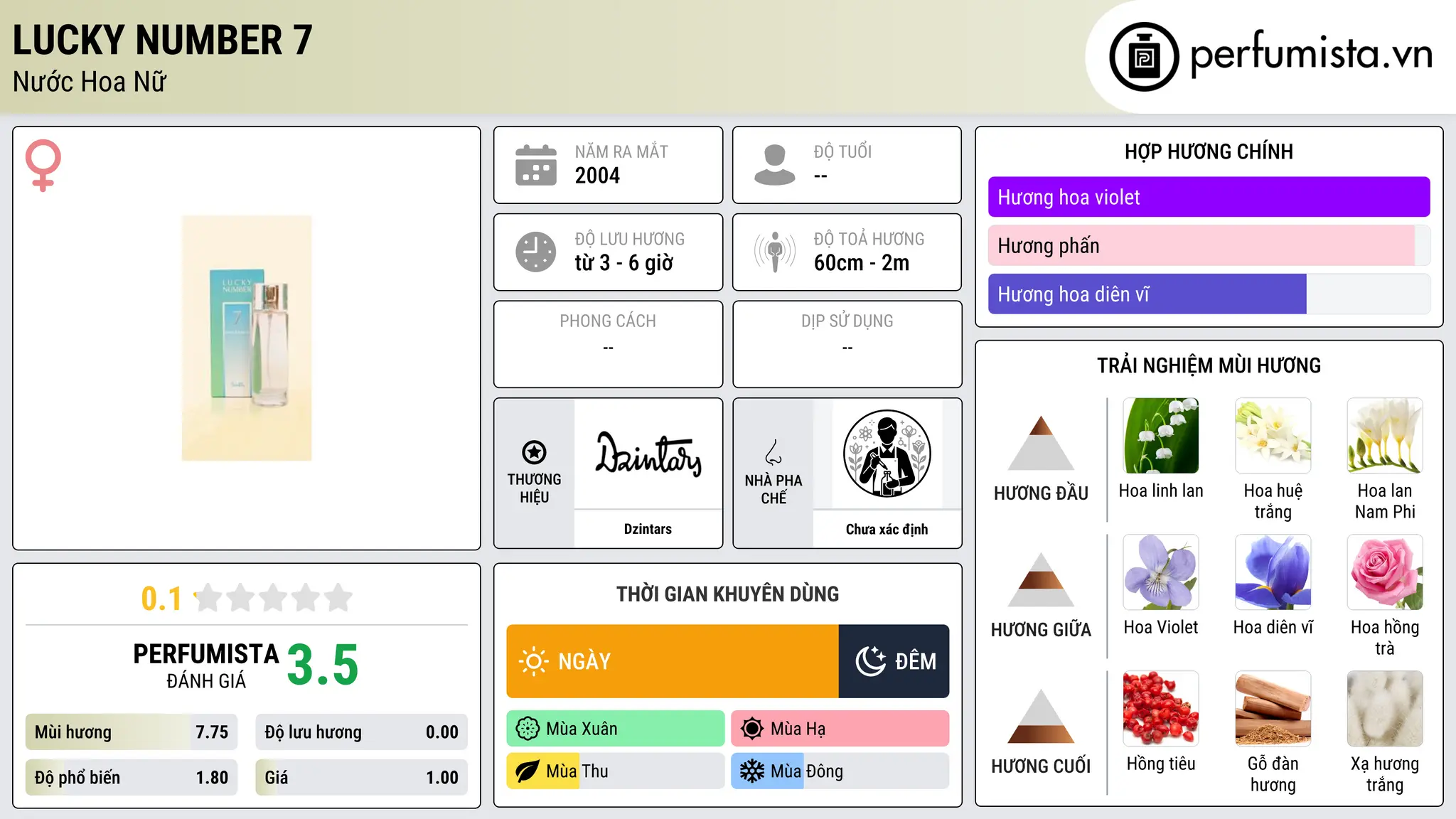Click the dark Đêm usage bar
This screenshot has width=1456, height=819.
click(894, 661)
